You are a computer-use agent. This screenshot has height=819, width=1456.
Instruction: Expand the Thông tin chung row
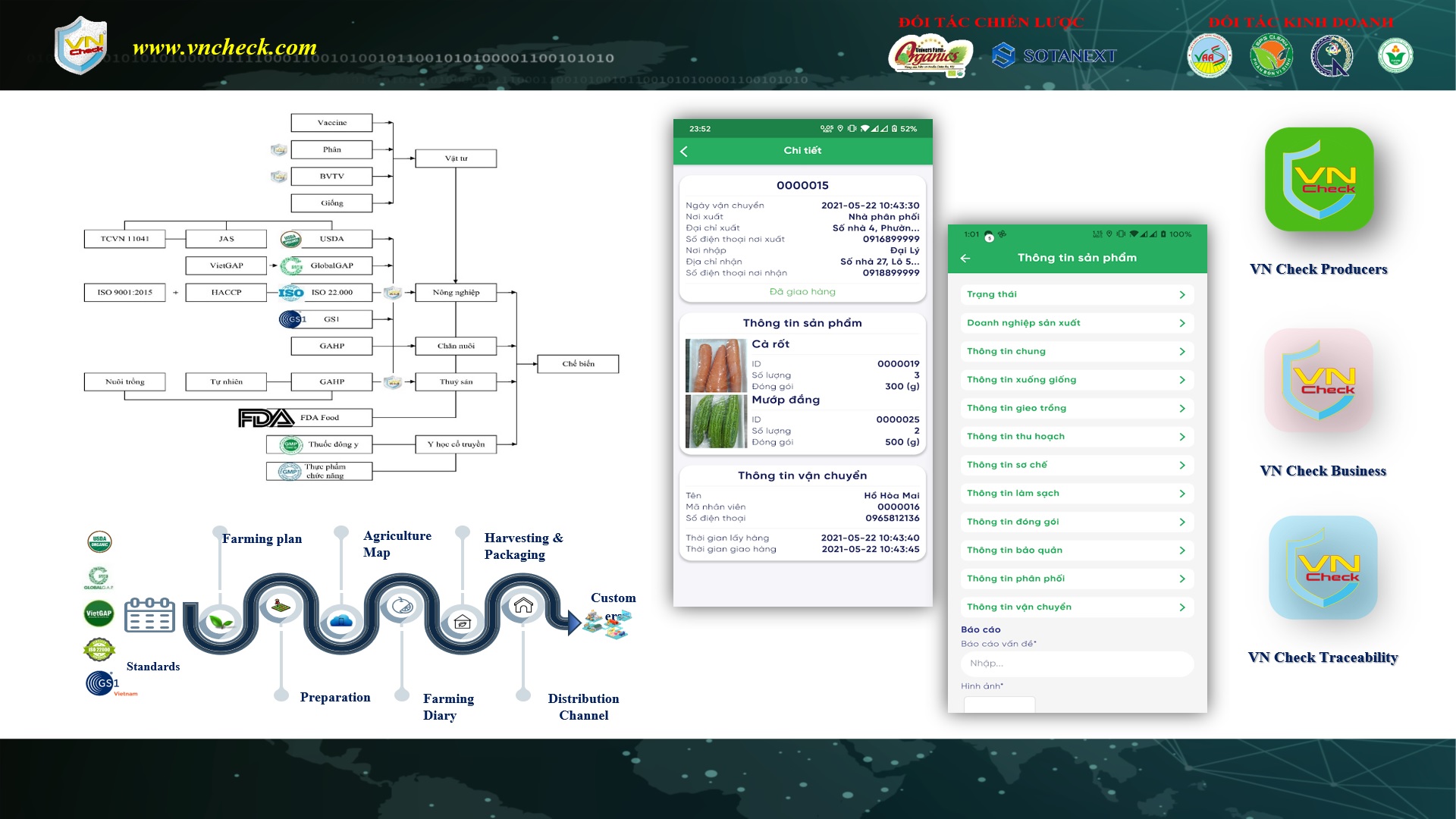click(x=1077, y=351)
